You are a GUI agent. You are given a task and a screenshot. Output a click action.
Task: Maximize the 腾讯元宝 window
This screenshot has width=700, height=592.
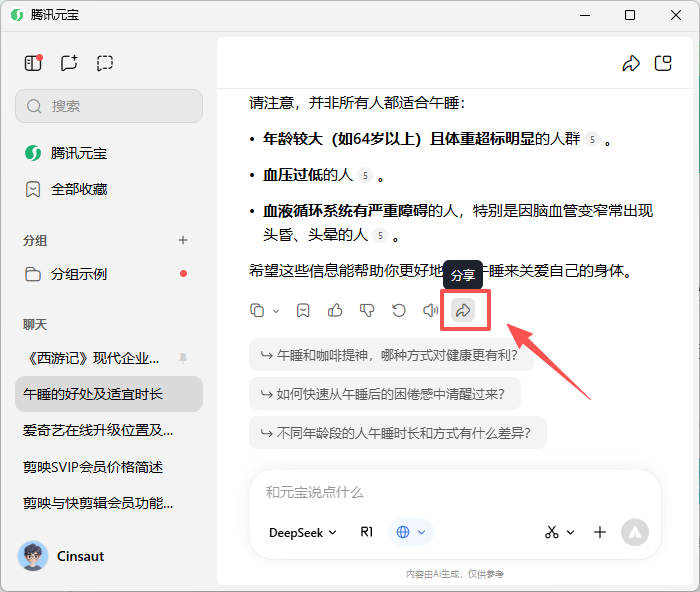click(630, 15)
